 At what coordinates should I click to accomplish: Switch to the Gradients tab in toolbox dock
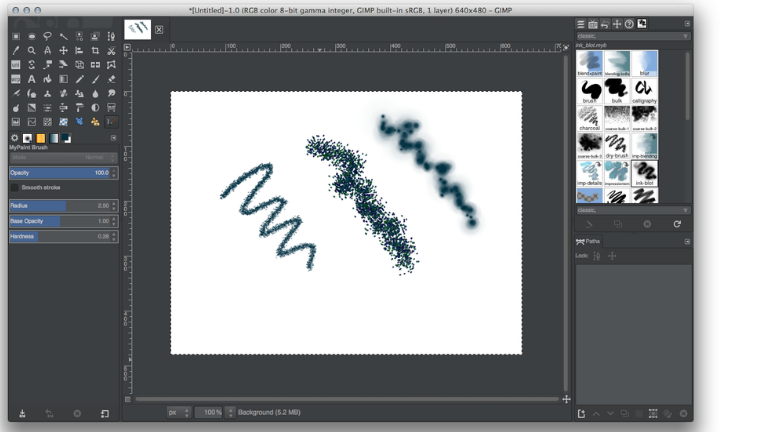(x=53, y=138)
